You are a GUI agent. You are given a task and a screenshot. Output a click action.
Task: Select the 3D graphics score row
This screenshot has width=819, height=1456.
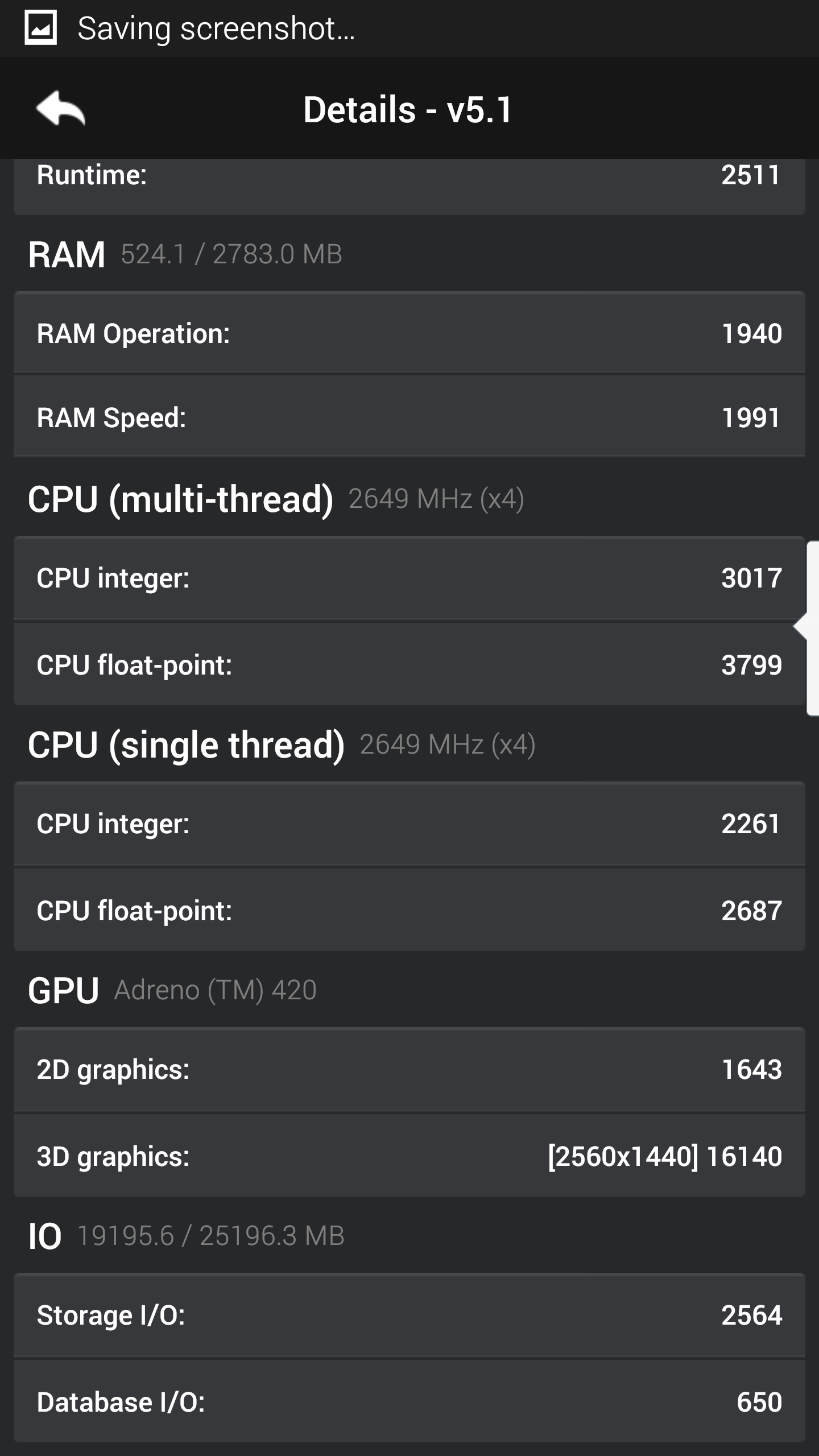(409, 1156)
